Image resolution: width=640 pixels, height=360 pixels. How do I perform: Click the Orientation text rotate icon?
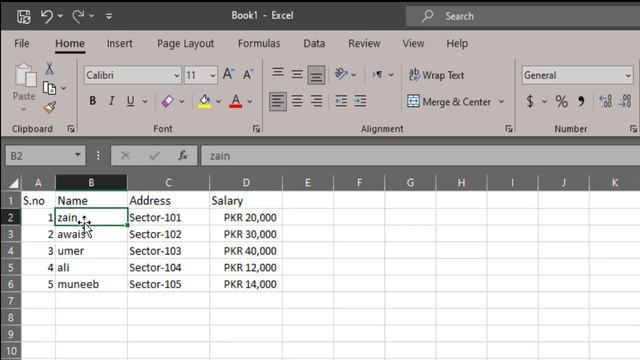click(x=341, y=74)
